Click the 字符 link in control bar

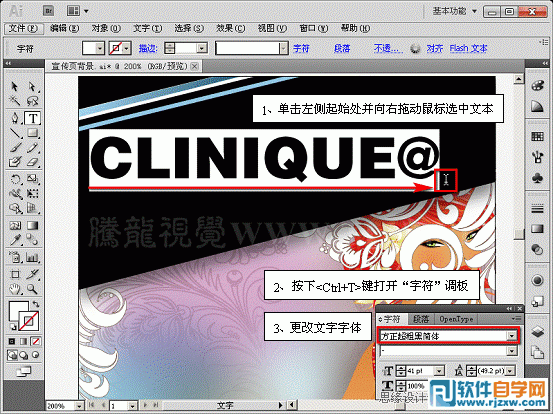click(301, 48)
